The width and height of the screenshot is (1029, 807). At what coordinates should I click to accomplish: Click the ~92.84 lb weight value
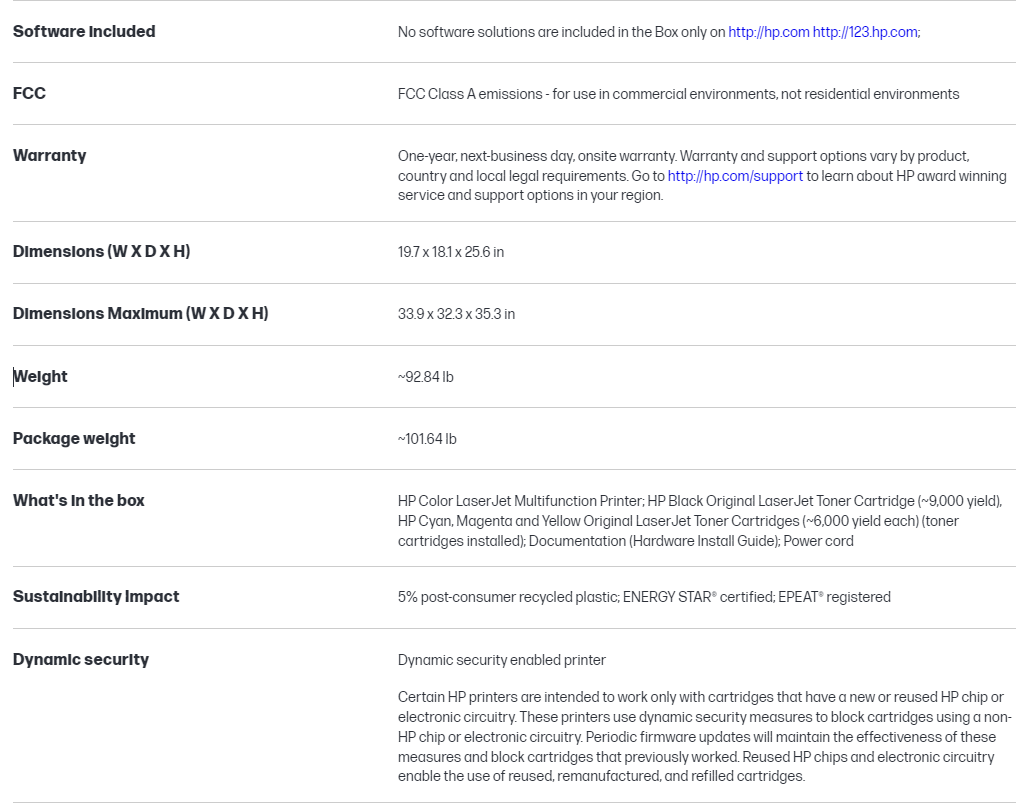click(x=425, y=377)
